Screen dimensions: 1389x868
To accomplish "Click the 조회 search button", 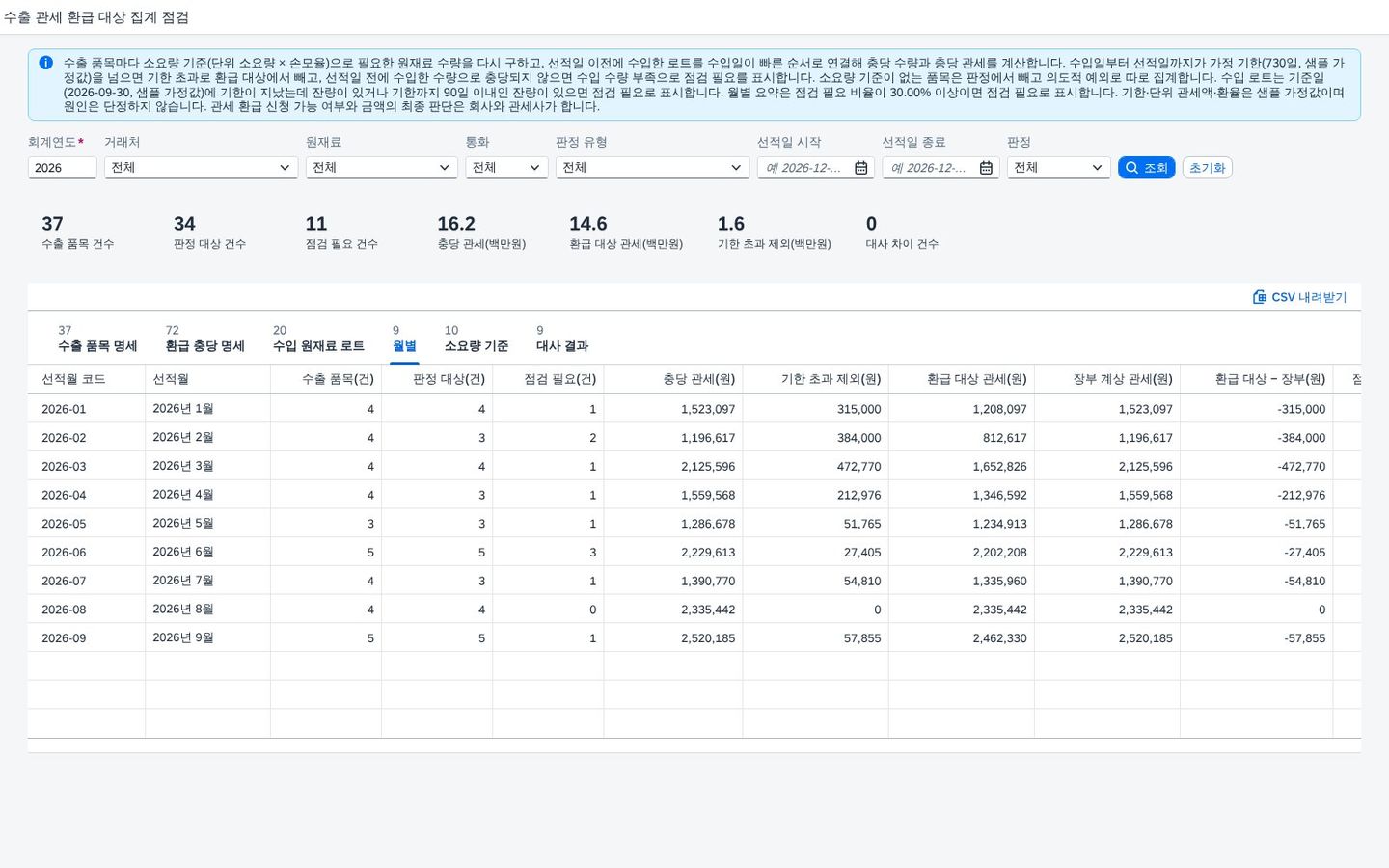I will coord(1146,168).
